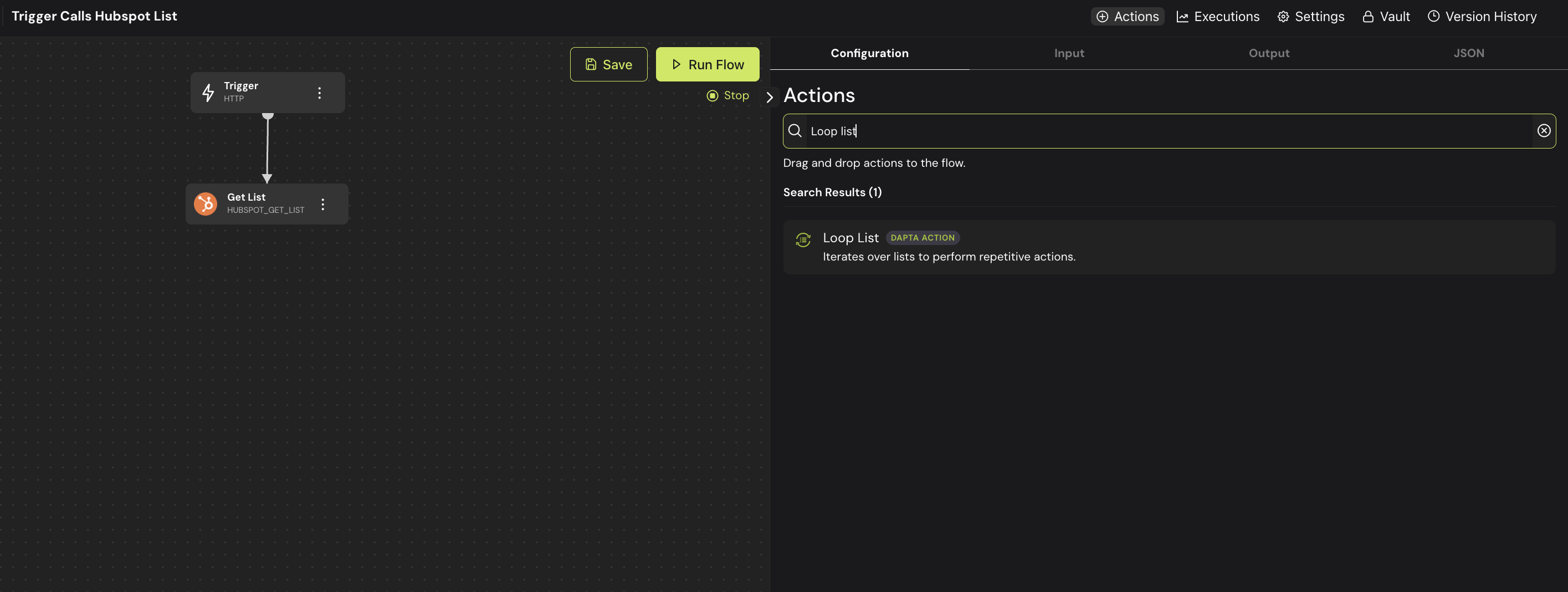Open the Trigger node options menu

[x=320, y=93]
